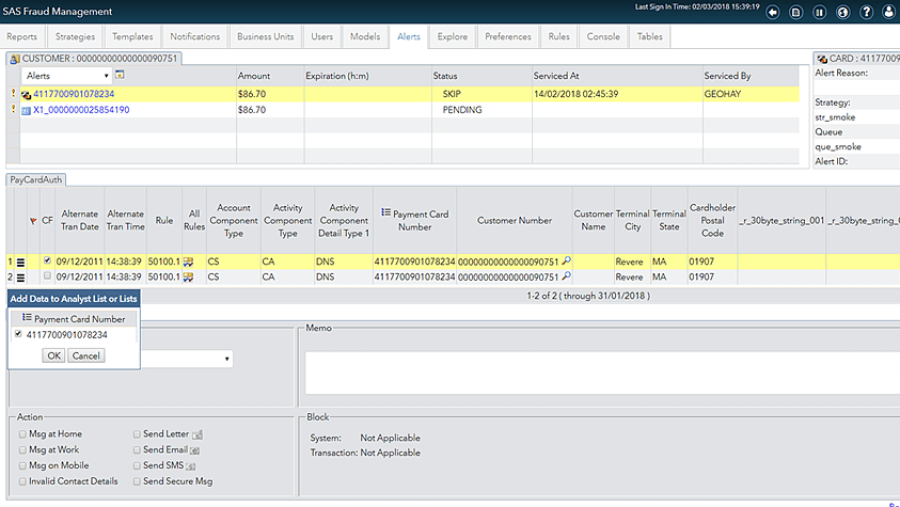The height and width of the screenshot is (507, 900).
Task: Click the Send Letter envelope icon
Action: 197,435
